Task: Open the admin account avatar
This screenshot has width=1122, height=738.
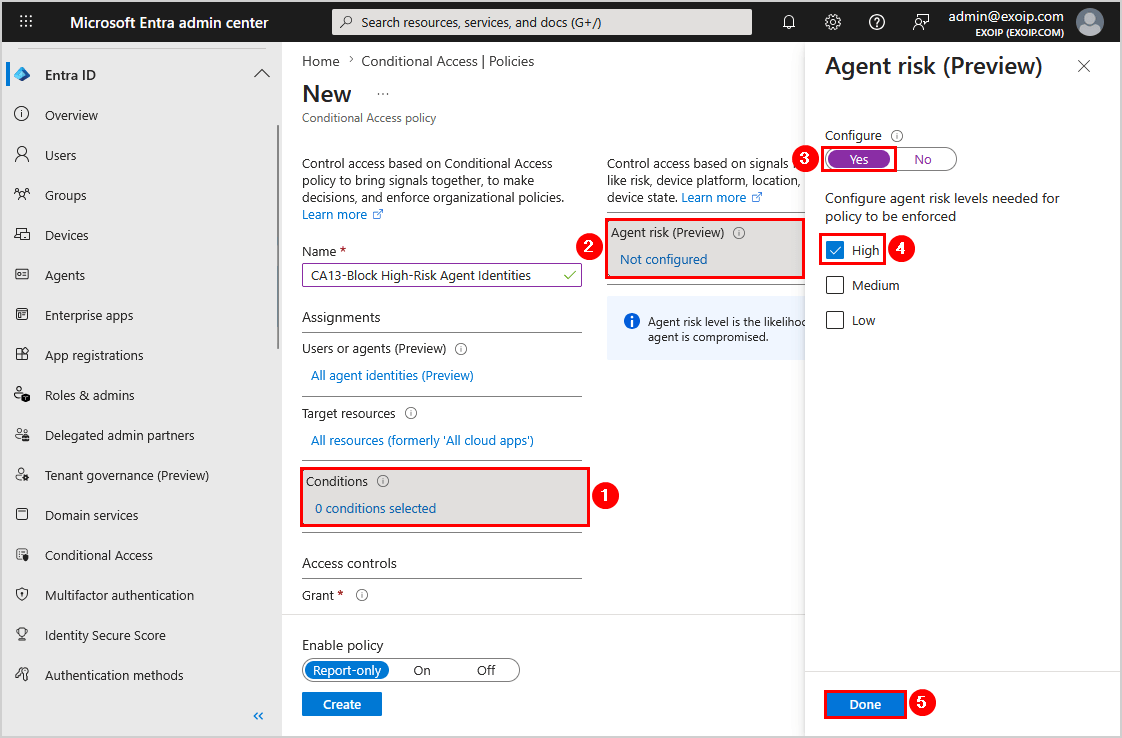Action: click(x=1089, y=22)
